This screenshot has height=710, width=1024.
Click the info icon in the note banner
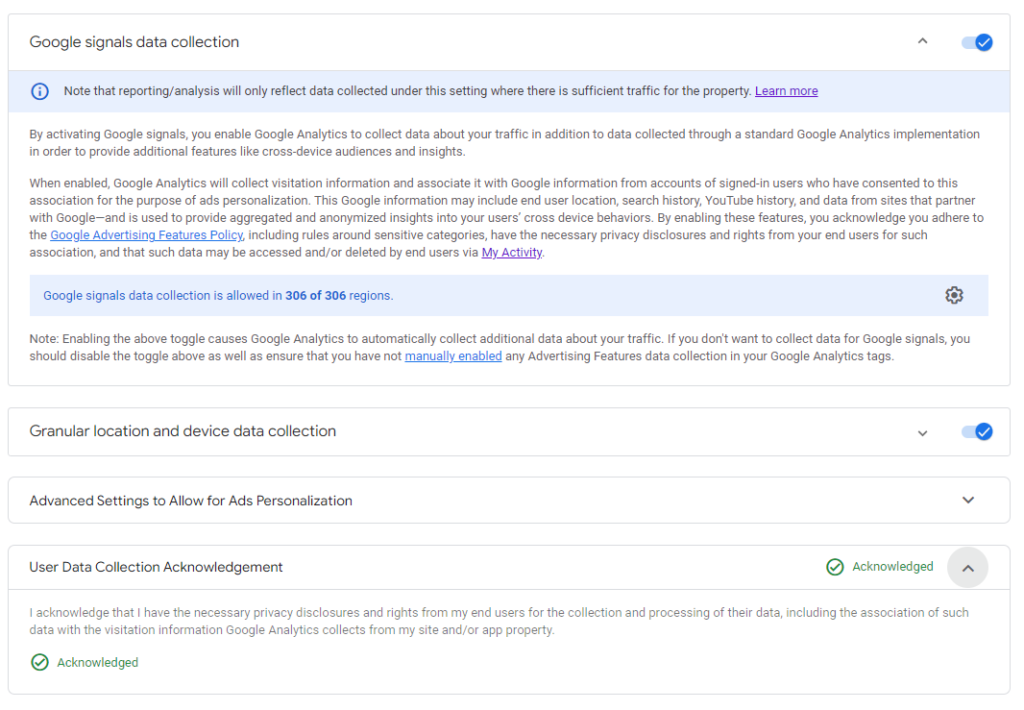pyautogui.click(x=40, y=91)
